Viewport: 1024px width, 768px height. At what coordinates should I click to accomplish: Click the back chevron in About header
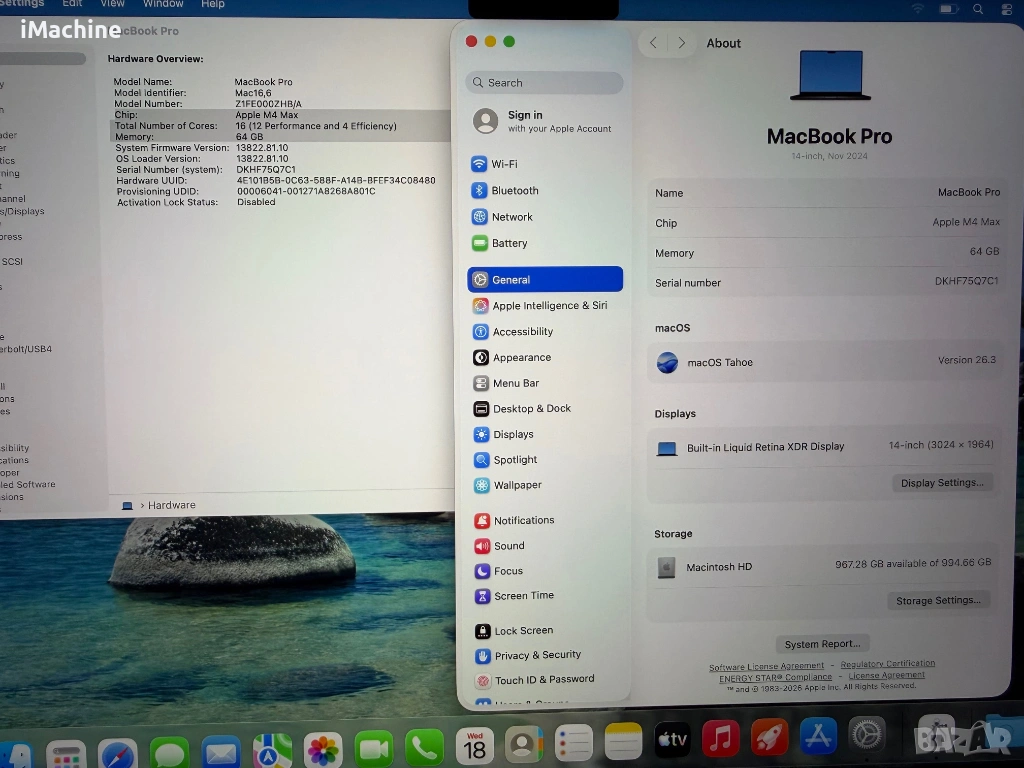pos(653,43)
